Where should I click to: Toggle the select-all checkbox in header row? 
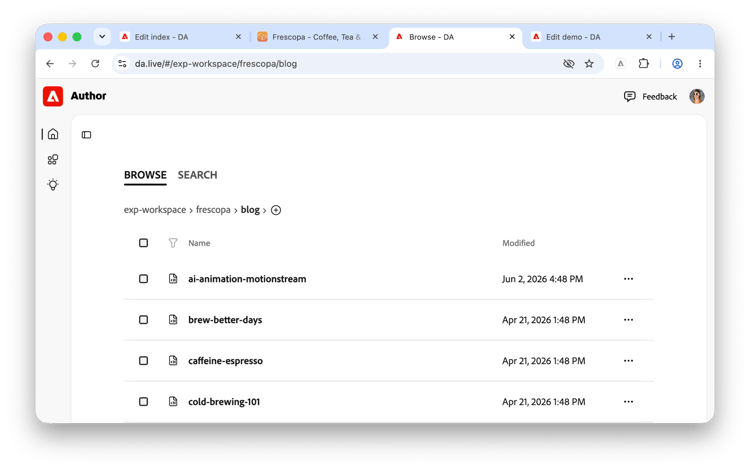143,243
